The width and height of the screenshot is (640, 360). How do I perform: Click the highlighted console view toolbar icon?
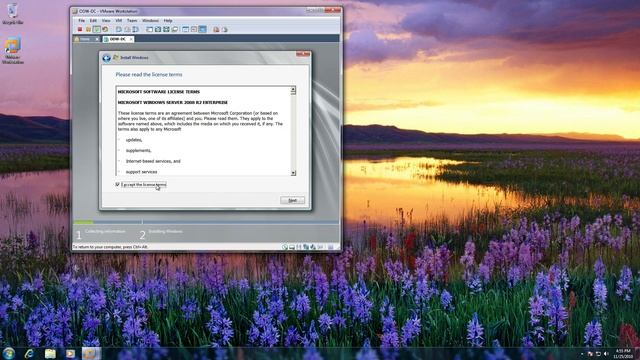click(202, 29)
